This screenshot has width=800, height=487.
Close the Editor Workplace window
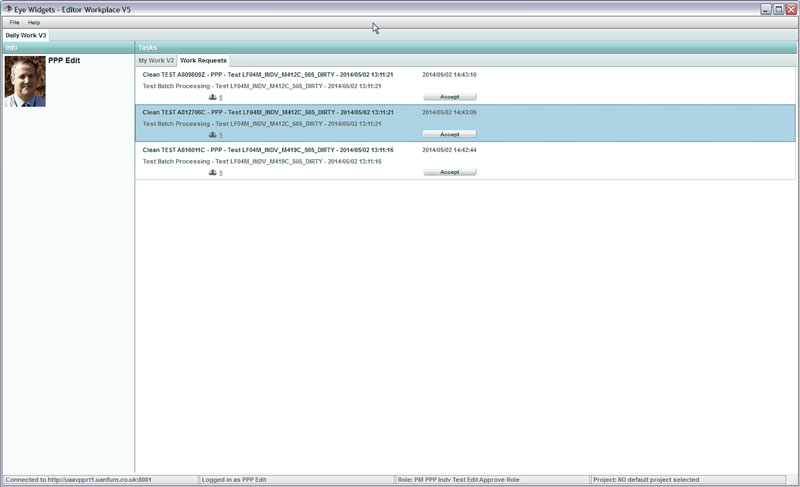tap(791, 9)
